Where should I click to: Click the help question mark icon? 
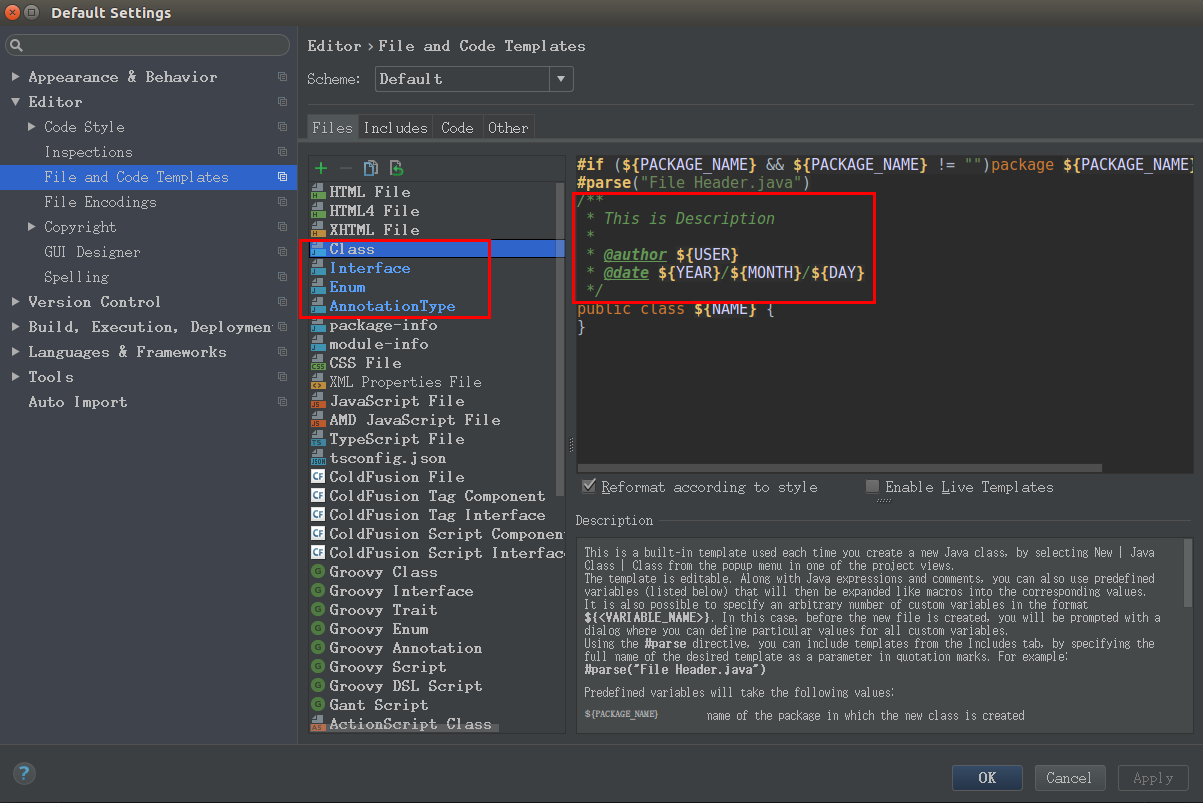coord(24,773)
